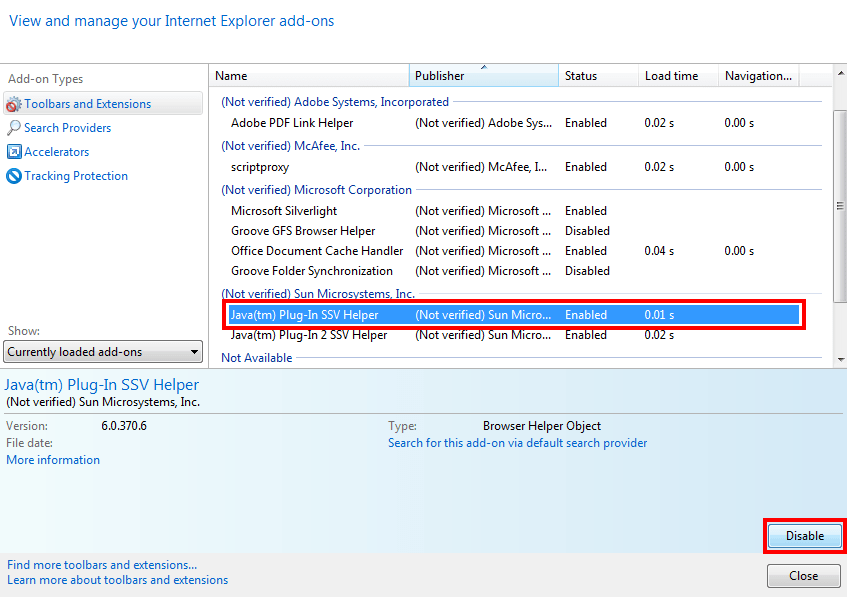This screenshot has height=597, width=847.
Task: Open Learn more about toolbars link
Action: [x=117, y=580]
